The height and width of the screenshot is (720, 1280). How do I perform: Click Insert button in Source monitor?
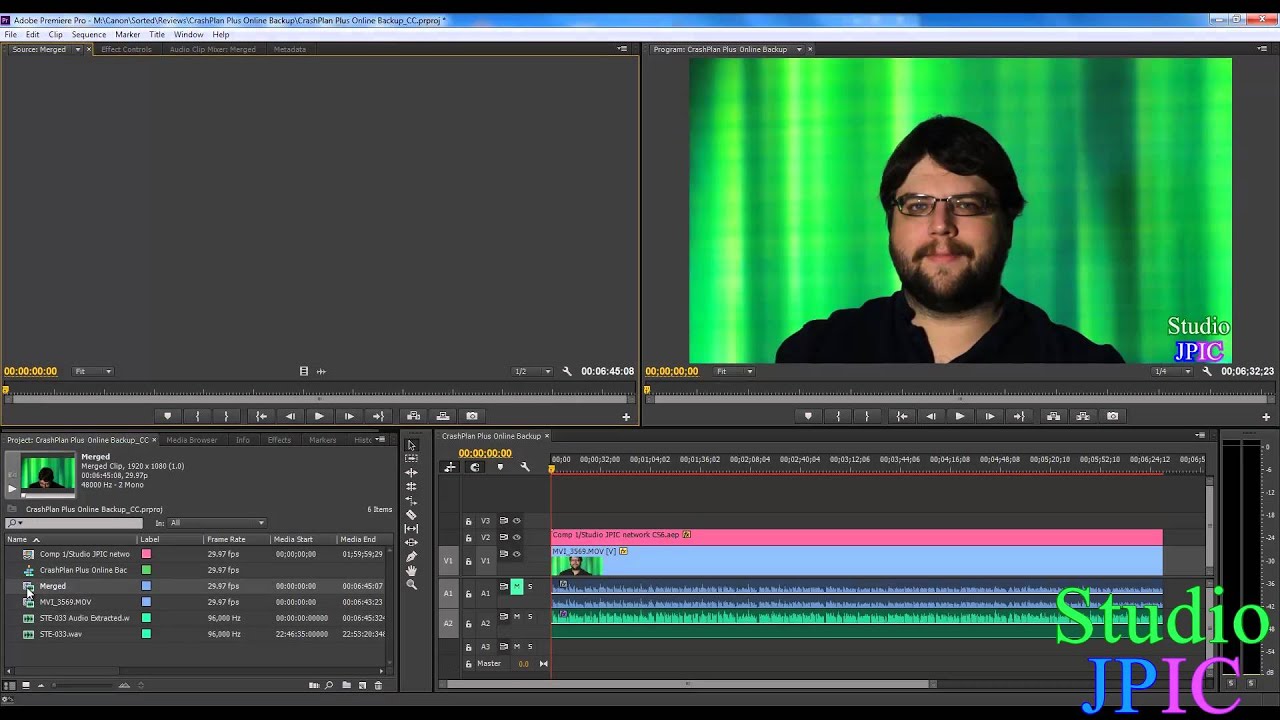pyautogui.click(x=413, y=416)
